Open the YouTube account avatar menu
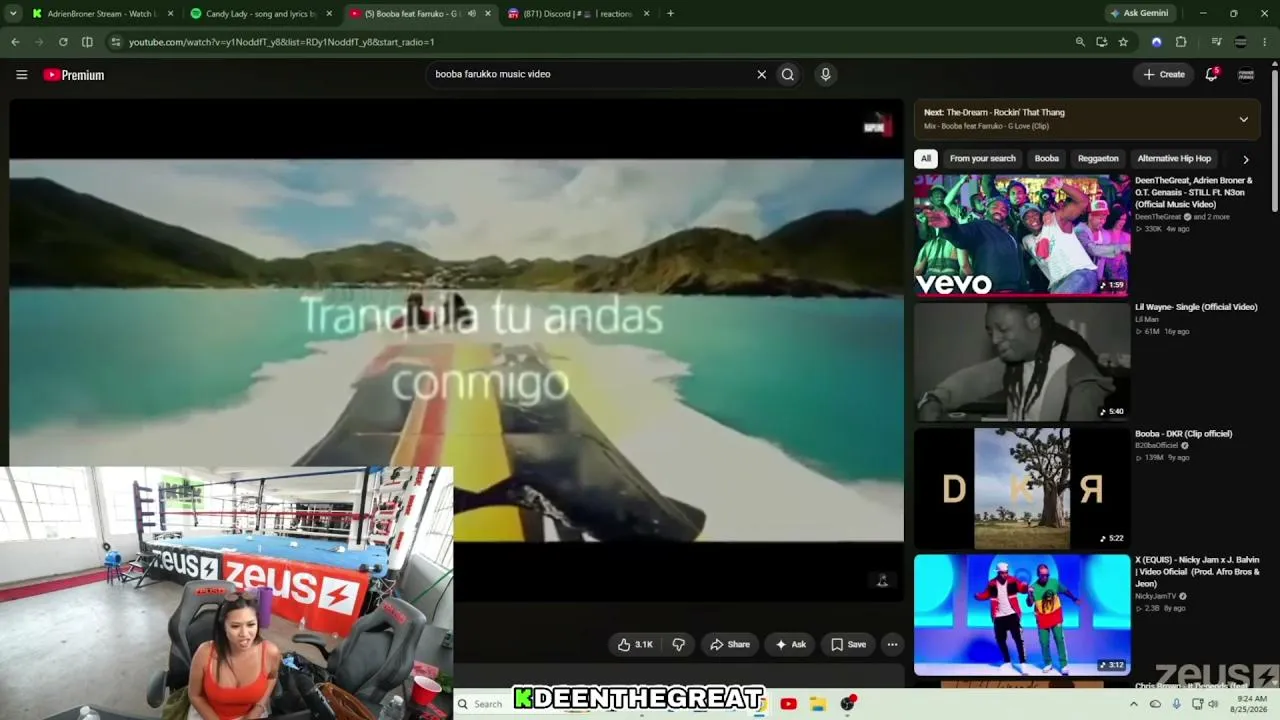This screenshot has height=720, width=1280. click(x=1246, y=74)
